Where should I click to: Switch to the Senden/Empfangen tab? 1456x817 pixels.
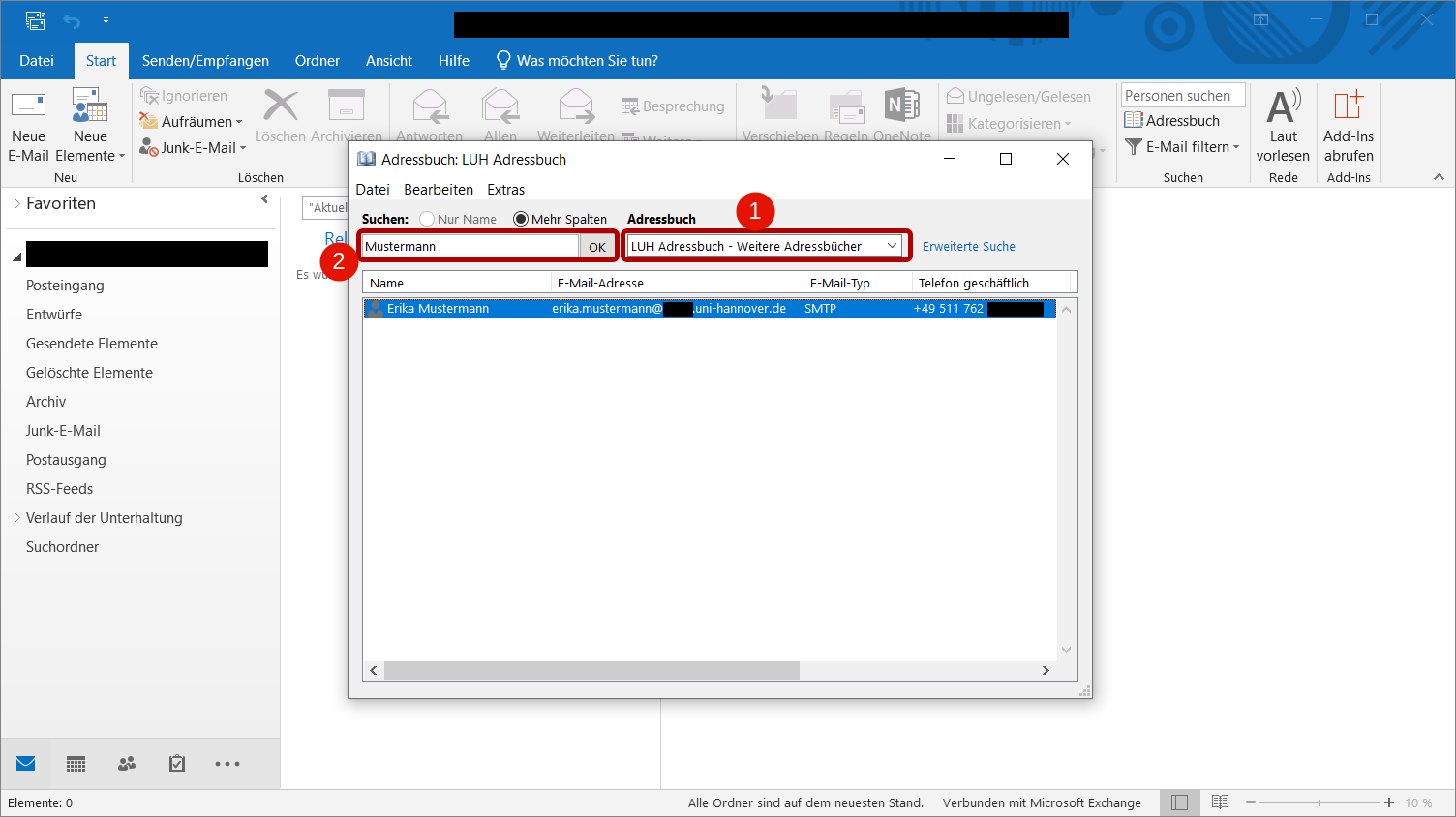pyautogui.click(x=205, y=60)
